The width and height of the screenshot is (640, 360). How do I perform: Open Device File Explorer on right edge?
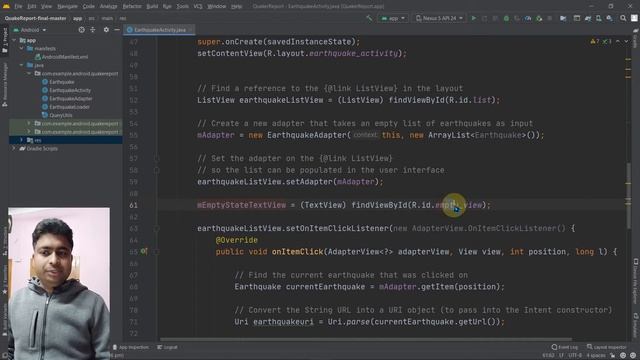point(636,282)
